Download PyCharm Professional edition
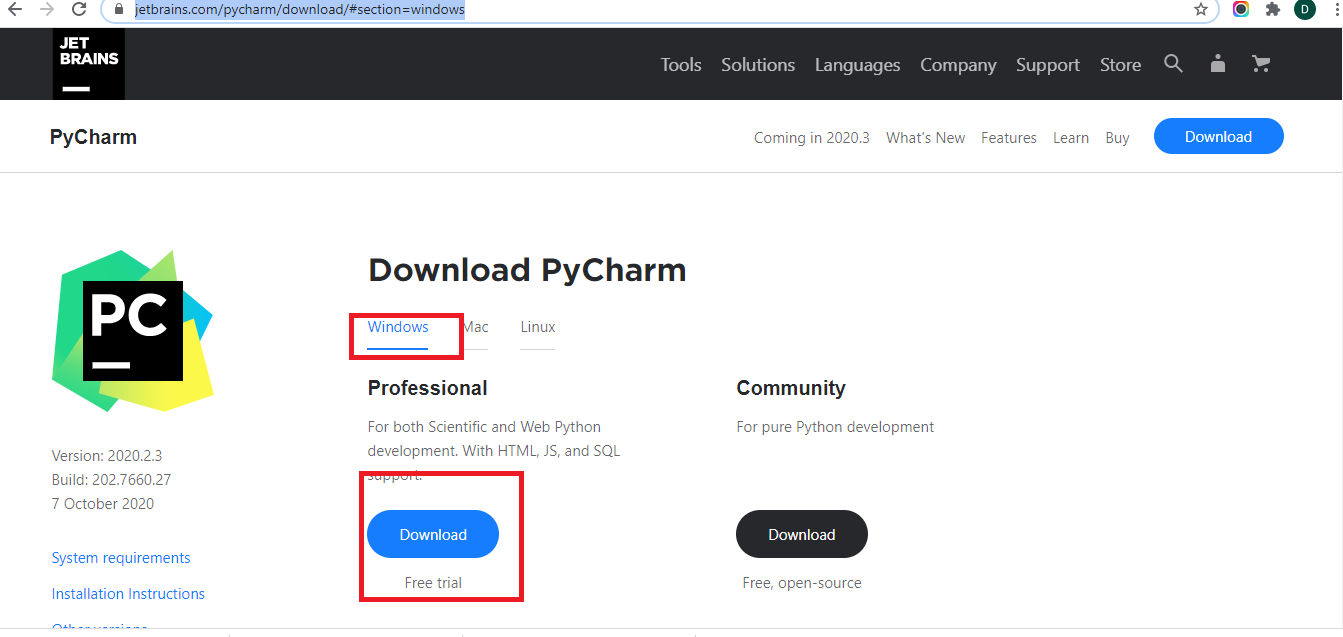 point(433,534)
